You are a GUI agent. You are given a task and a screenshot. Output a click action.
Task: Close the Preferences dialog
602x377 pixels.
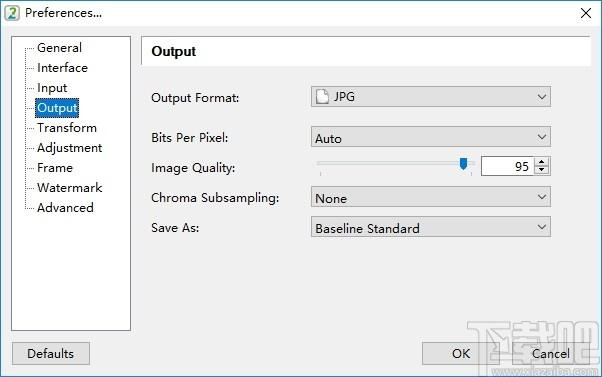tap(586, 13)
